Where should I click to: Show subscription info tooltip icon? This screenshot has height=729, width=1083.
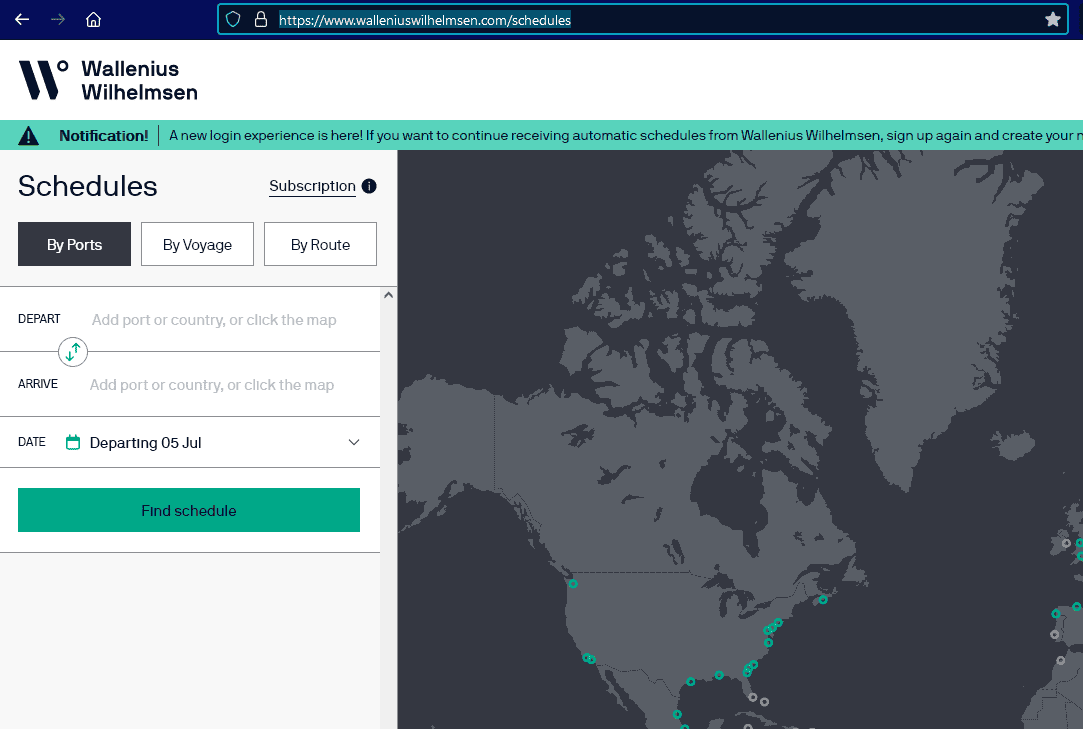pyautogui.click(x=369, y=186)
